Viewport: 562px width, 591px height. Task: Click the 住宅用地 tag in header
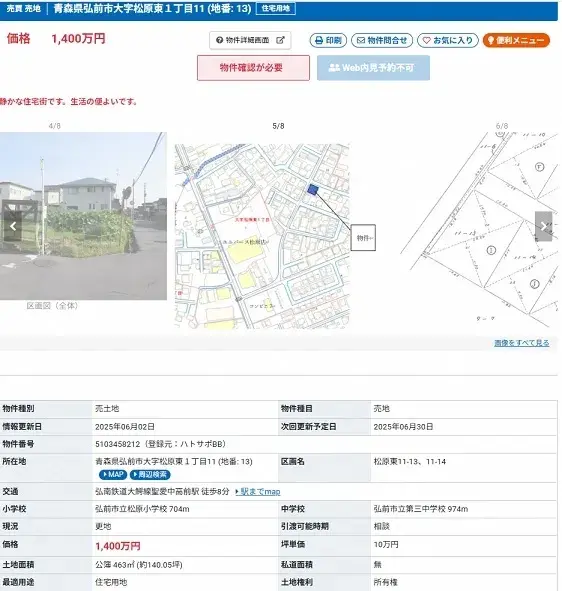276,8
